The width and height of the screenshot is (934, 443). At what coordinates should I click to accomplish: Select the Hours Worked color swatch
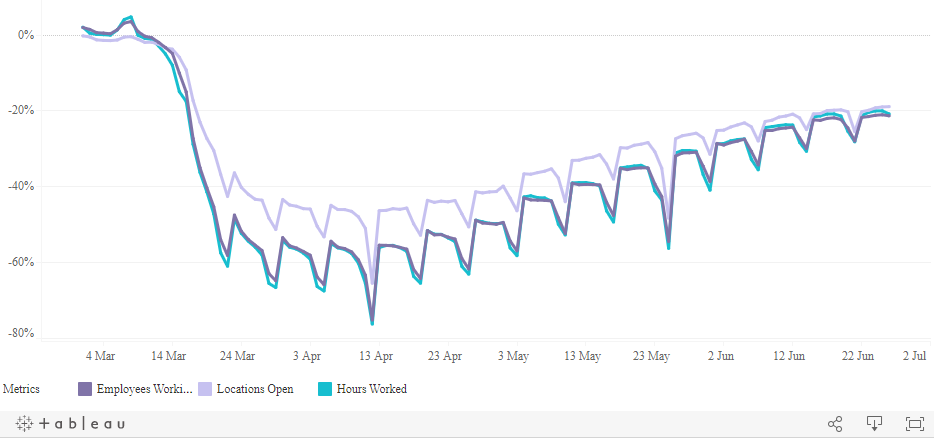point(325,389)
